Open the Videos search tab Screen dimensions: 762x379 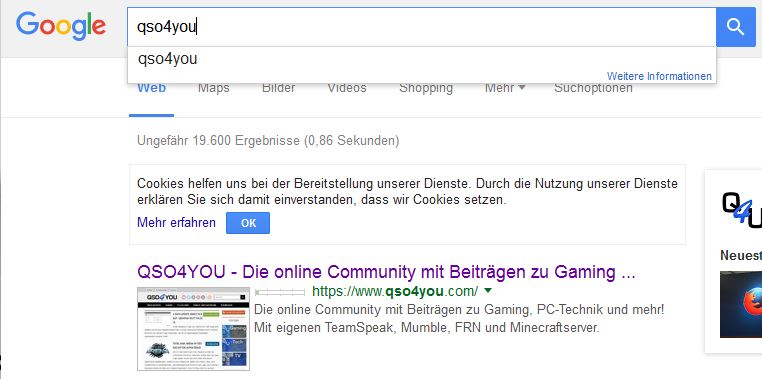click(x=346, y=88)
